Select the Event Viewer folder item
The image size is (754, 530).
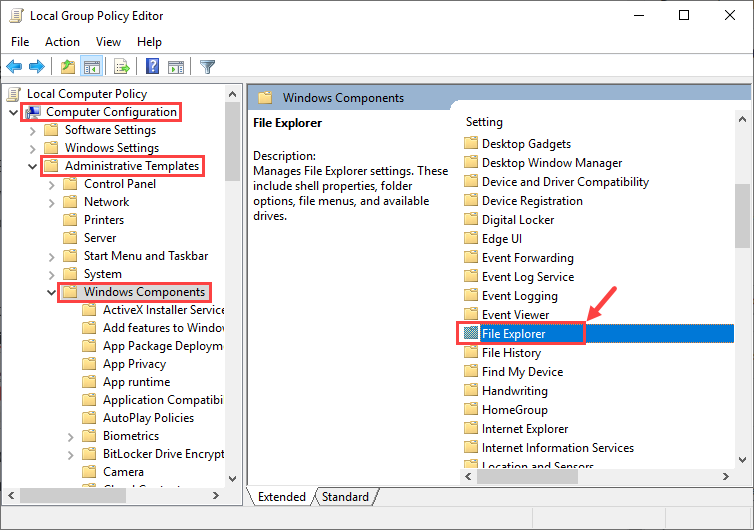coord(515,314)
